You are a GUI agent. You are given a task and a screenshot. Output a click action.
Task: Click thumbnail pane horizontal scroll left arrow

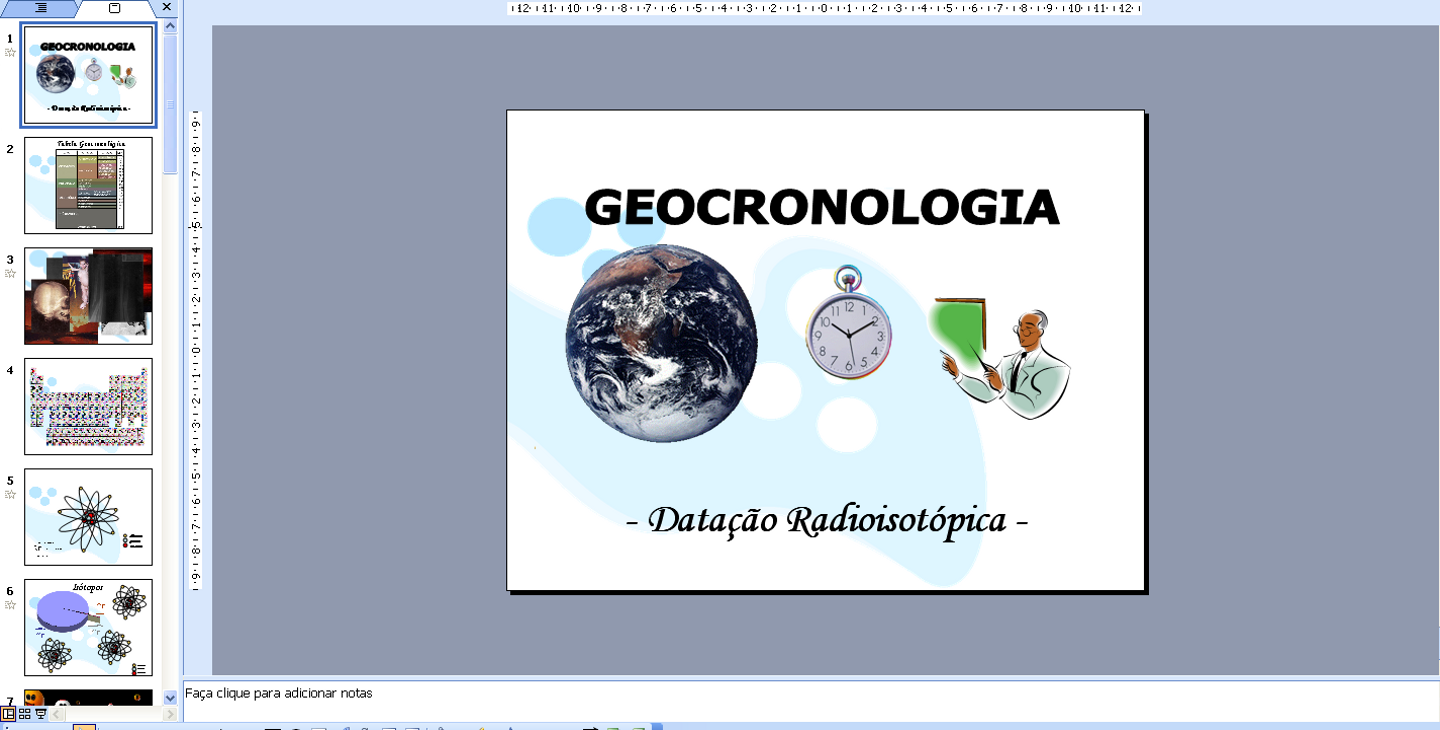pos(57,714)
